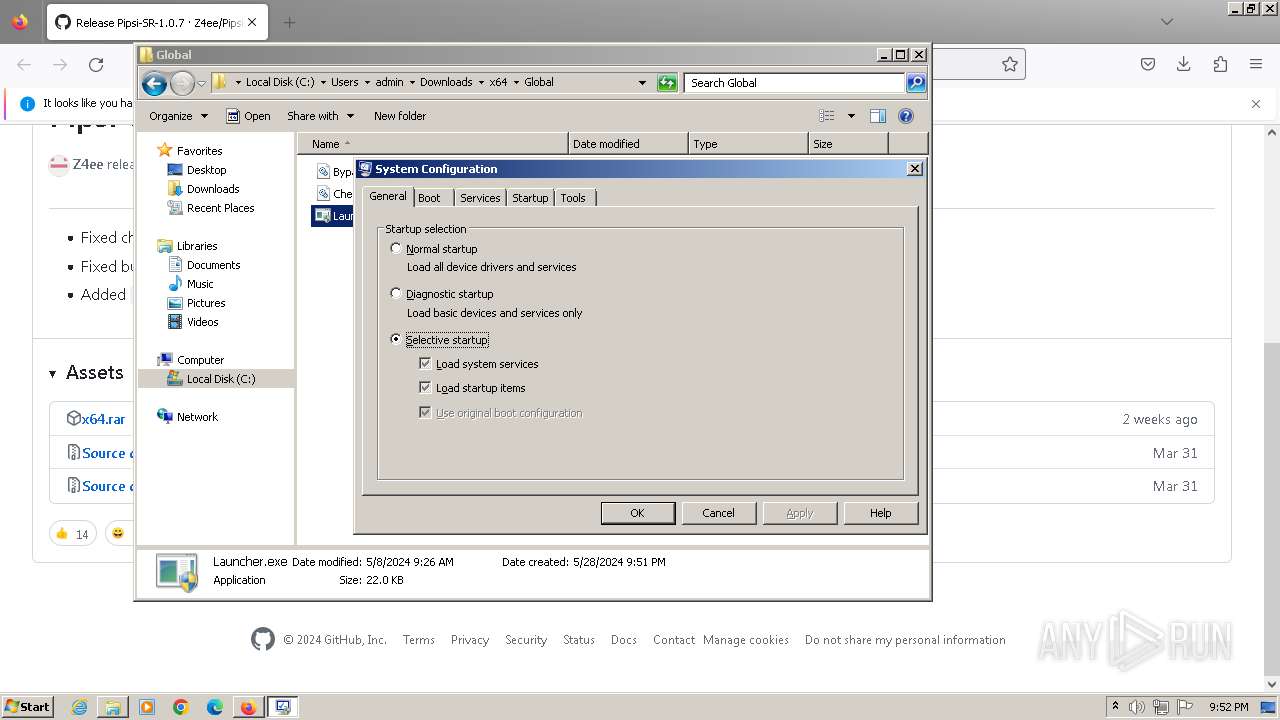Screen dimensions: 1280x720
Task: Show hidden system tray icons
Action: (1115, 707)
